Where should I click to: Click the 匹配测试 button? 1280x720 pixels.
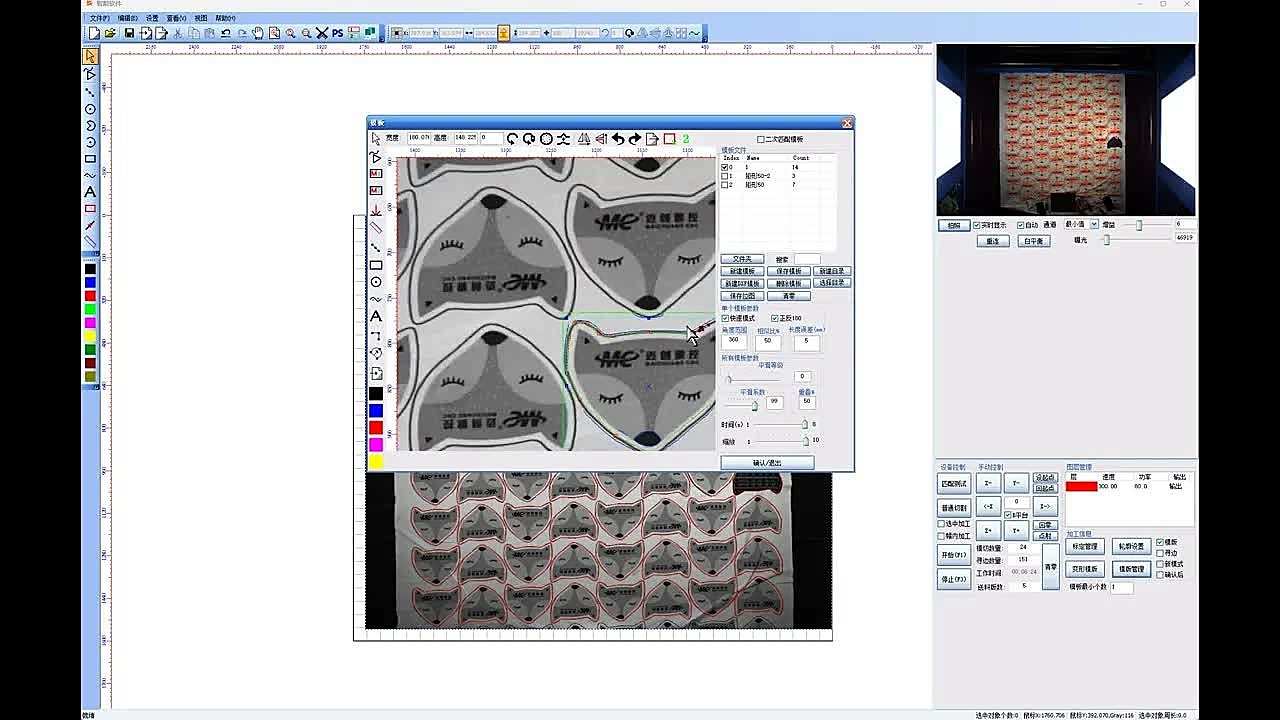point(954,484)
